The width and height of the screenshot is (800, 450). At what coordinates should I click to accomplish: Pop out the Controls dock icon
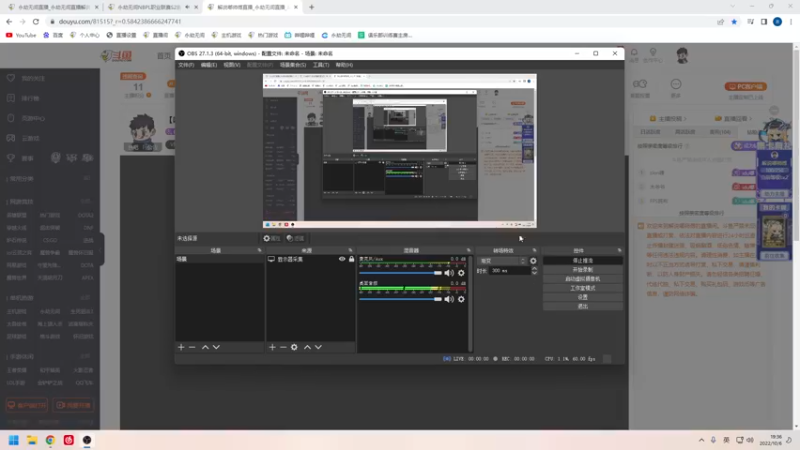619,251
